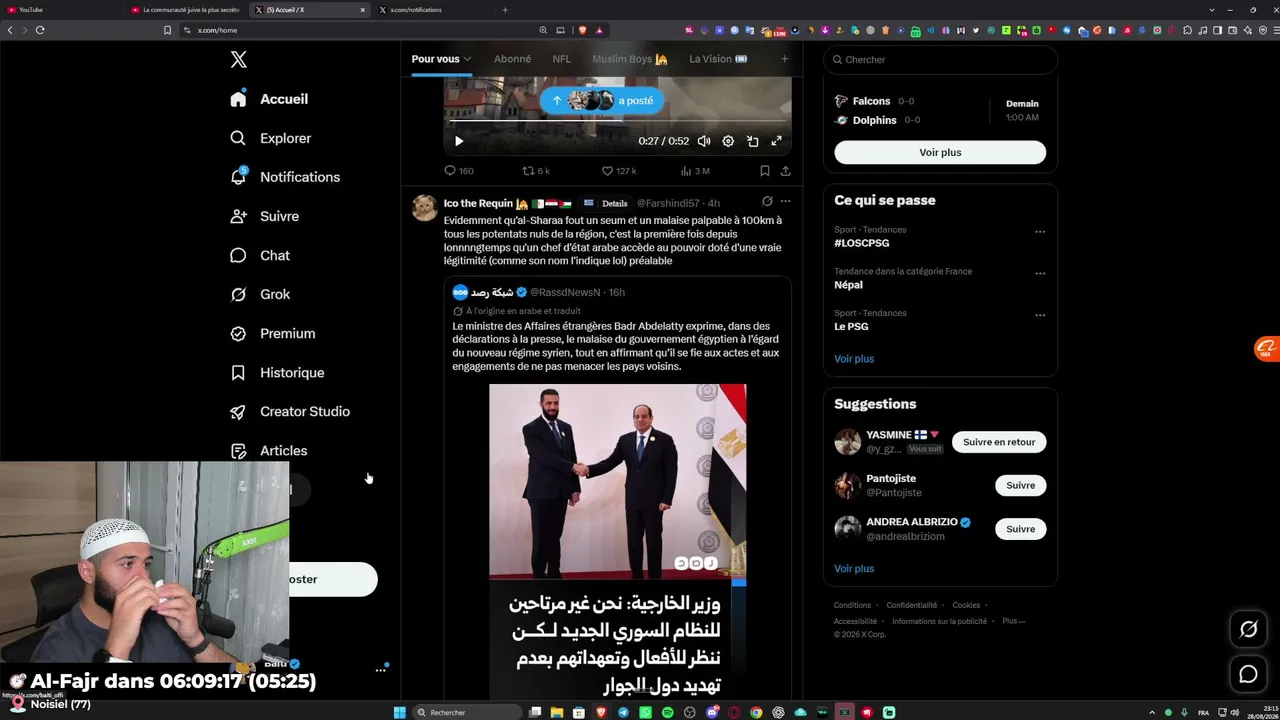Open Voir plus under Suggestions
Screen dimensions: 1280x720
[x=854, y=569]
